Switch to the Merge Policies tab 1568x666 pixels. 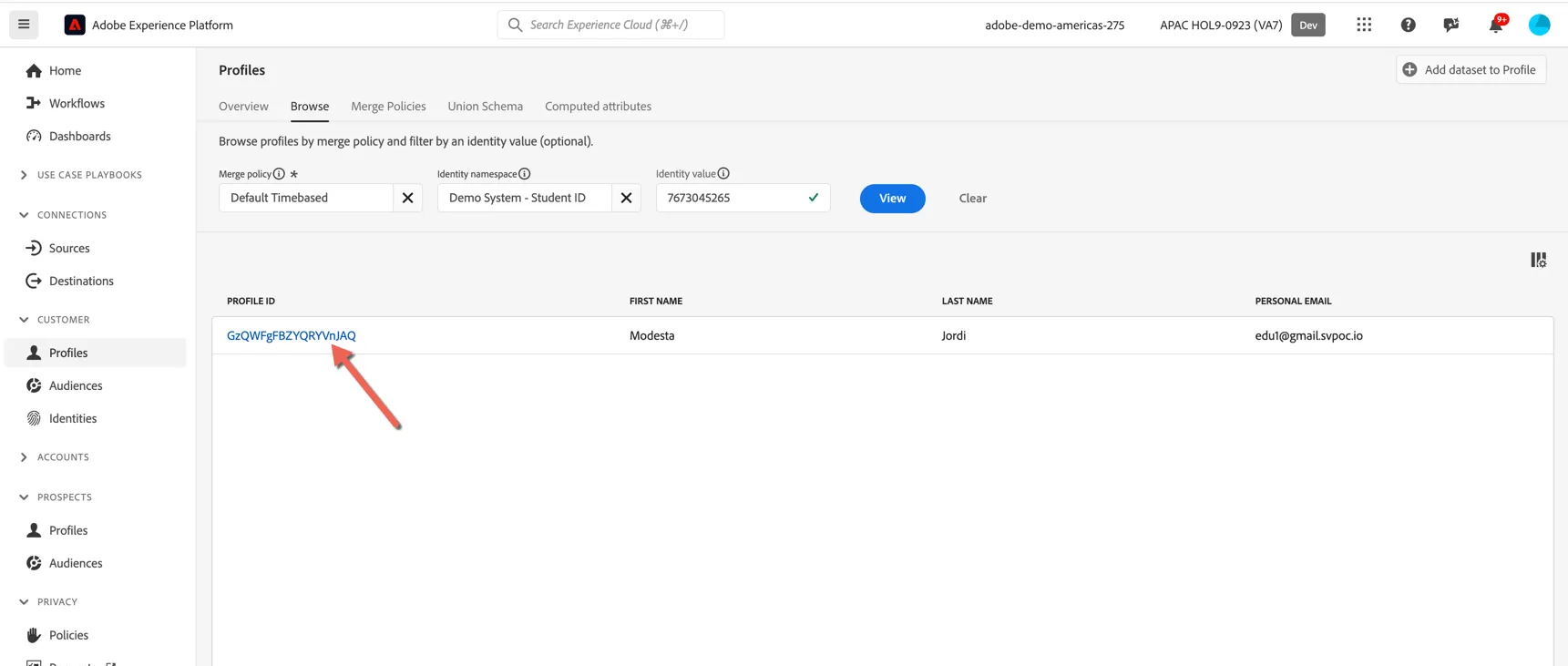(x=388, y=107)
